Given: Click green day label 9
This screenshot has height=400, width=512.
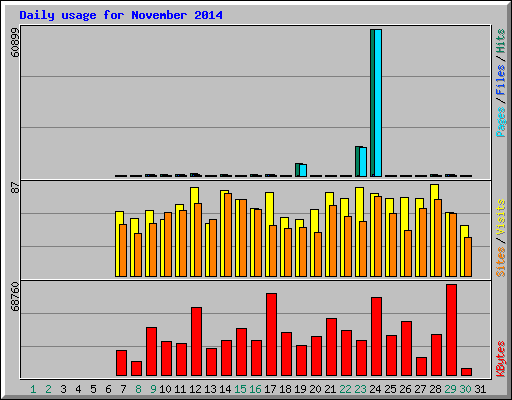Looking at the screenshot, I should [153, 389].
